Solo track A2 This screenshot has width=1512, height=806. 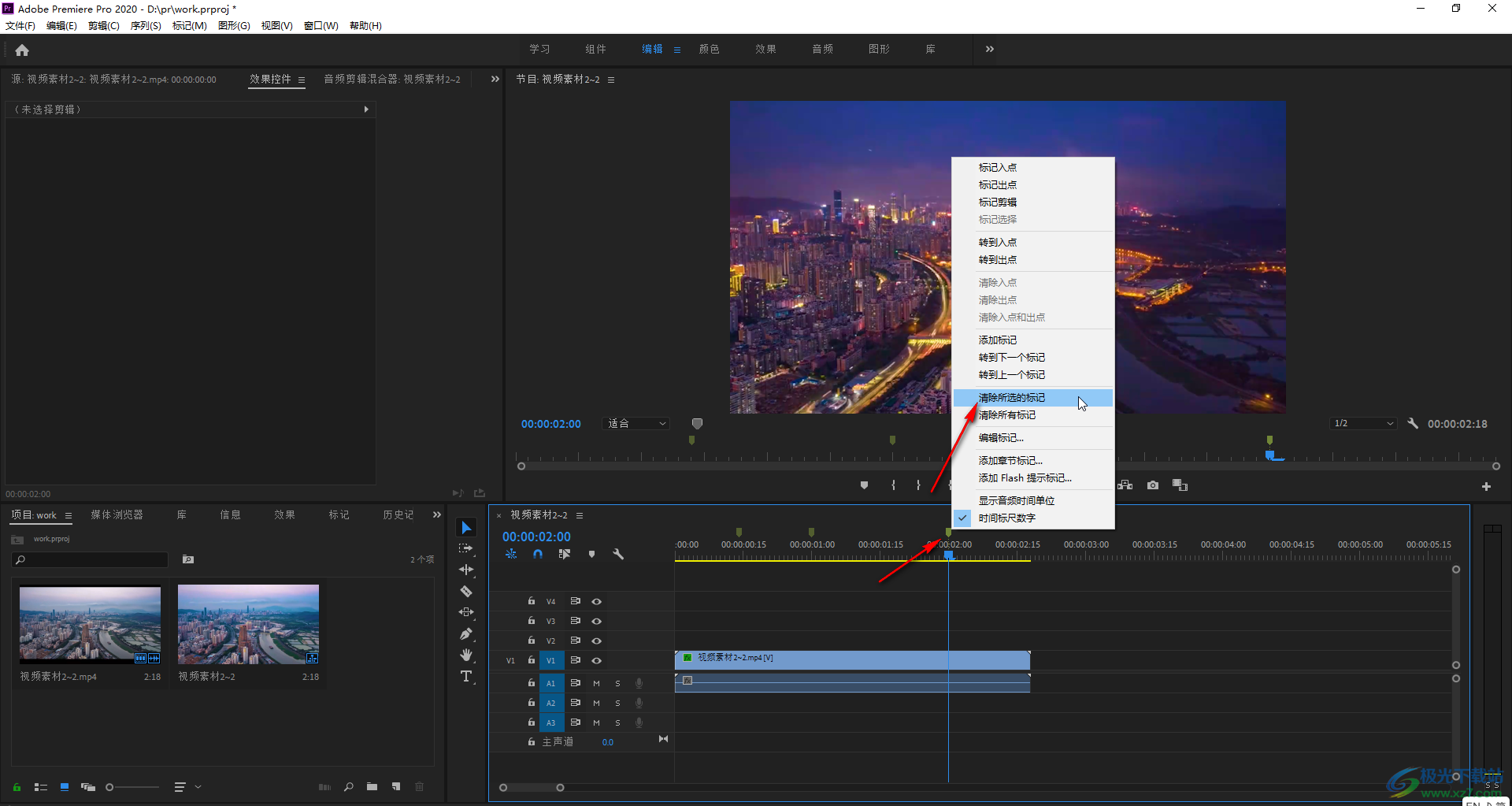pos(617,703)
